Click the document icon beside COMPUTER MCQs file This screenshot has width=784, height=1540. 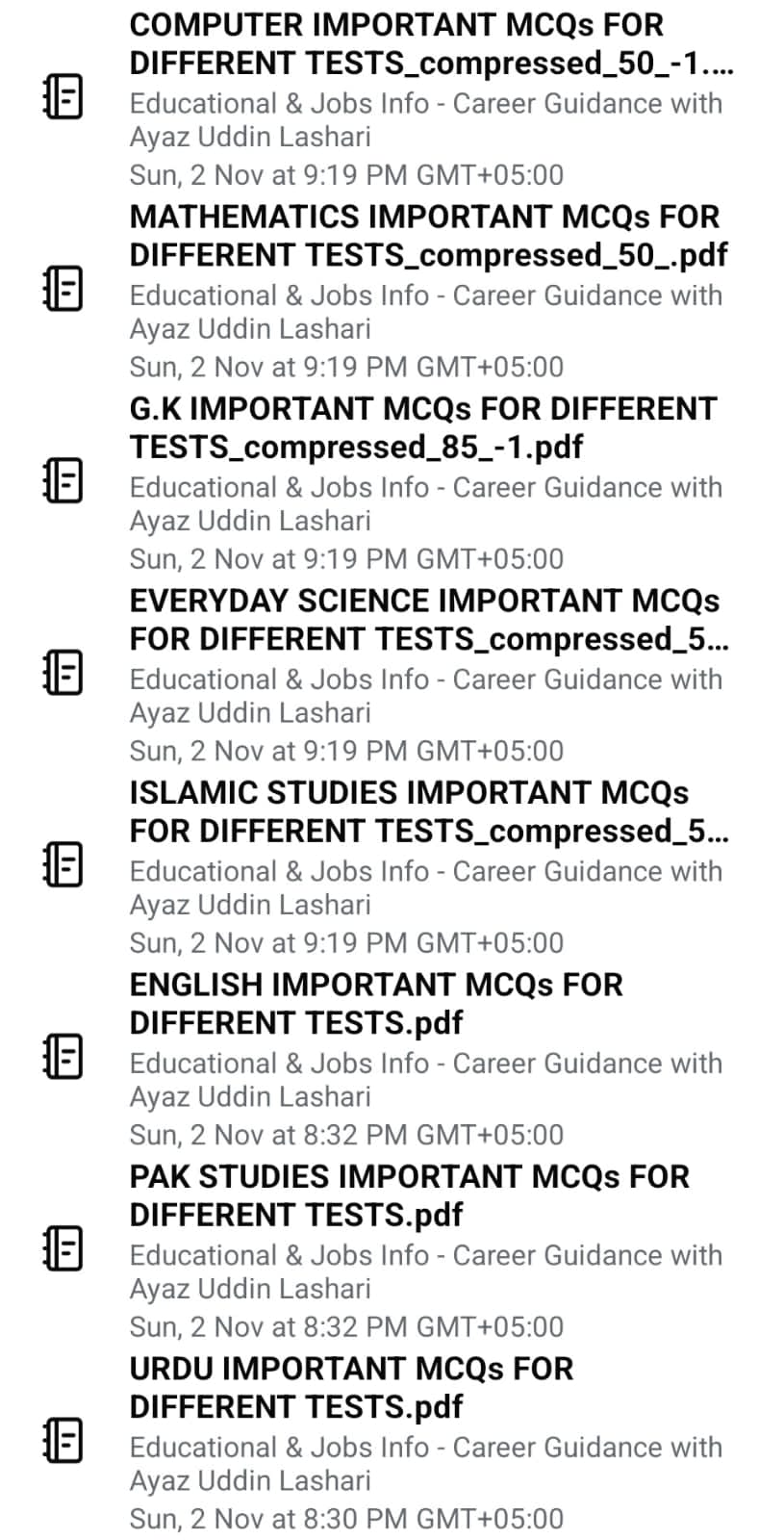(x=63, y=97)
